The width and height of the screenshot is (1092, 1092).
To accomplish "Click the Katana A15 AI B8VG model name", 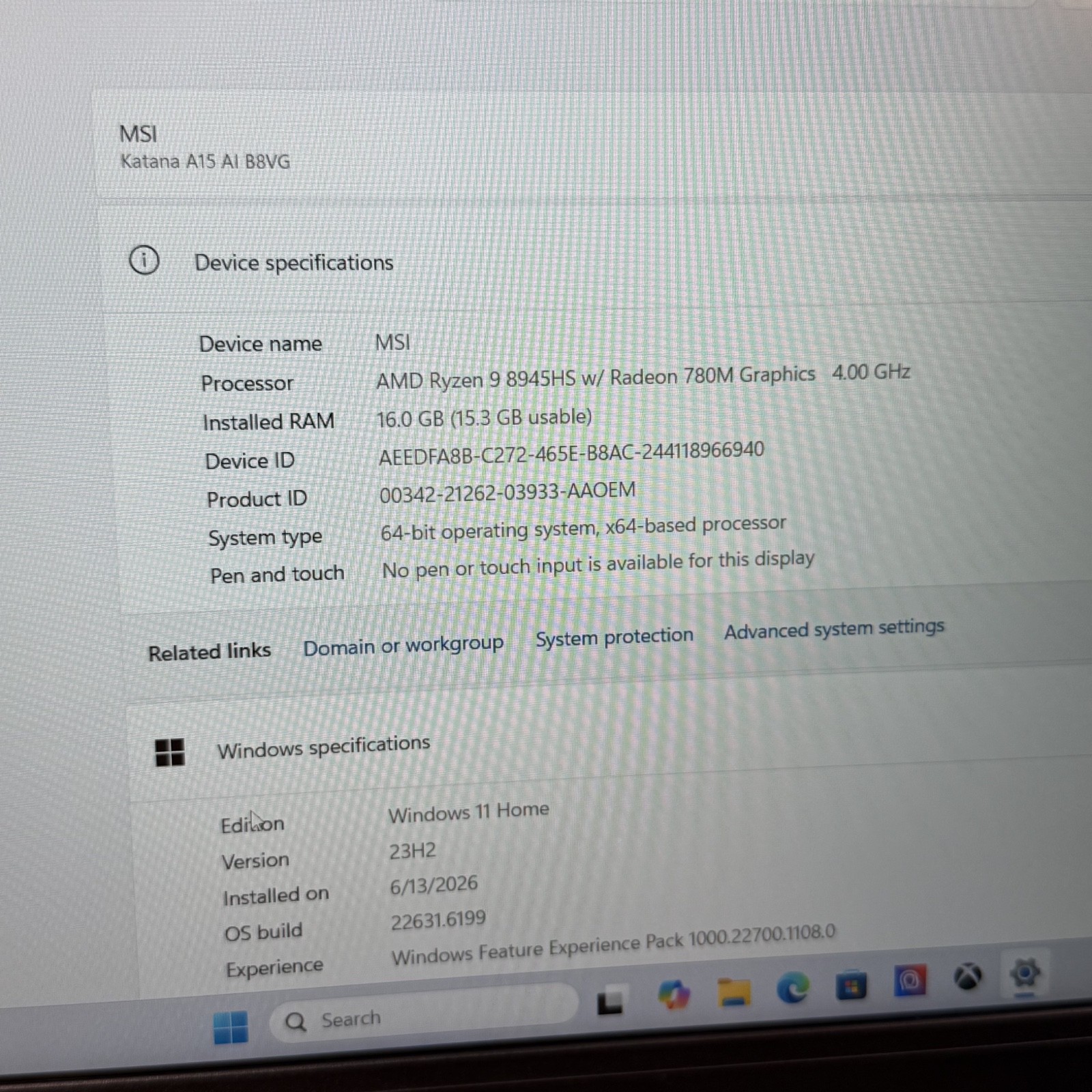I will coord(205,161).
